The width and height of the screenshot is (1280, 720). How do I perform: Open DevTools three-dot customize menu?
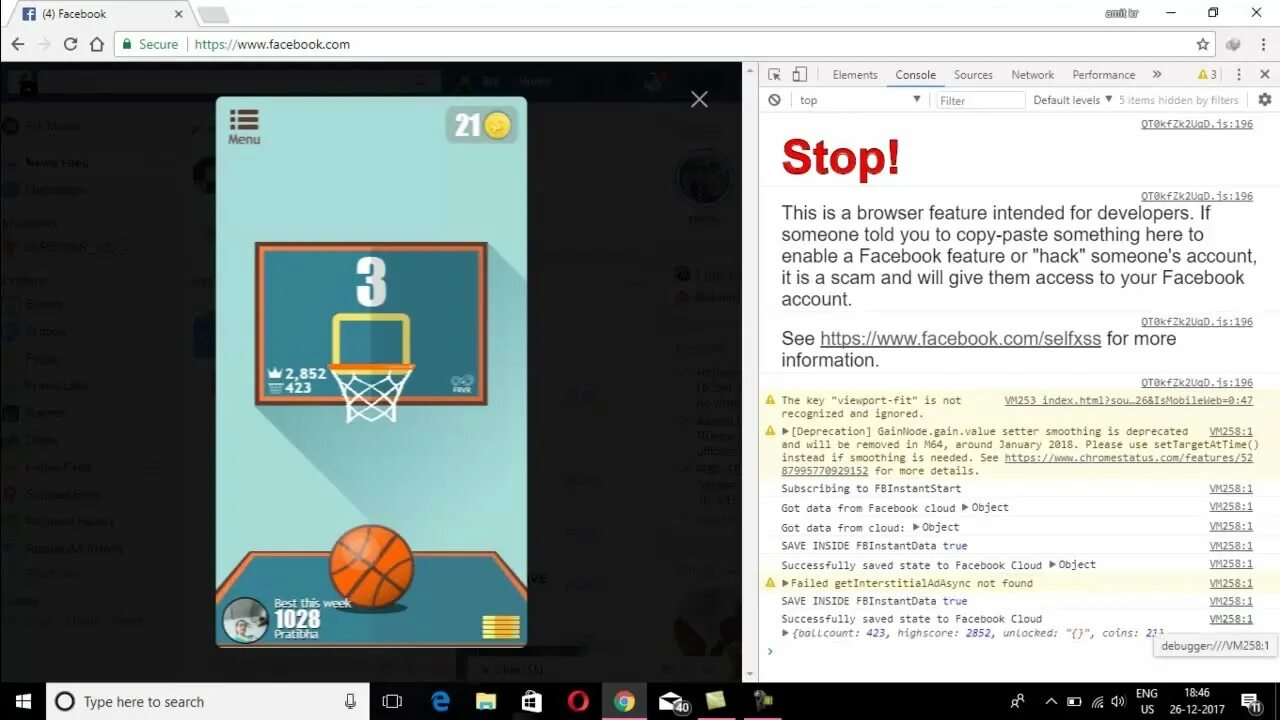[x=1239, y=75]
